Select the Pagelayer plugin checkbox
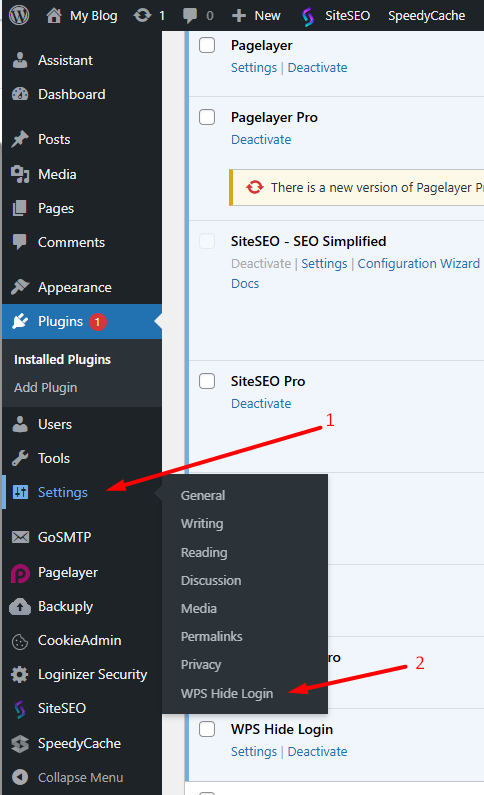The width and height of the screenshot is (484, 795). [207, 45]
